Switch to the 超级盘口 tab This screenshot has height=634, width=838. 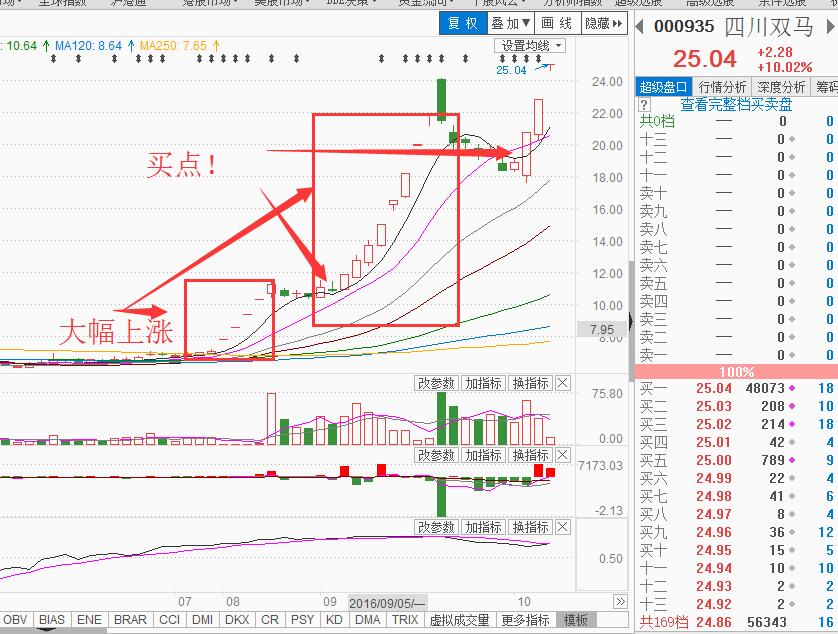(x=663, y=87)
